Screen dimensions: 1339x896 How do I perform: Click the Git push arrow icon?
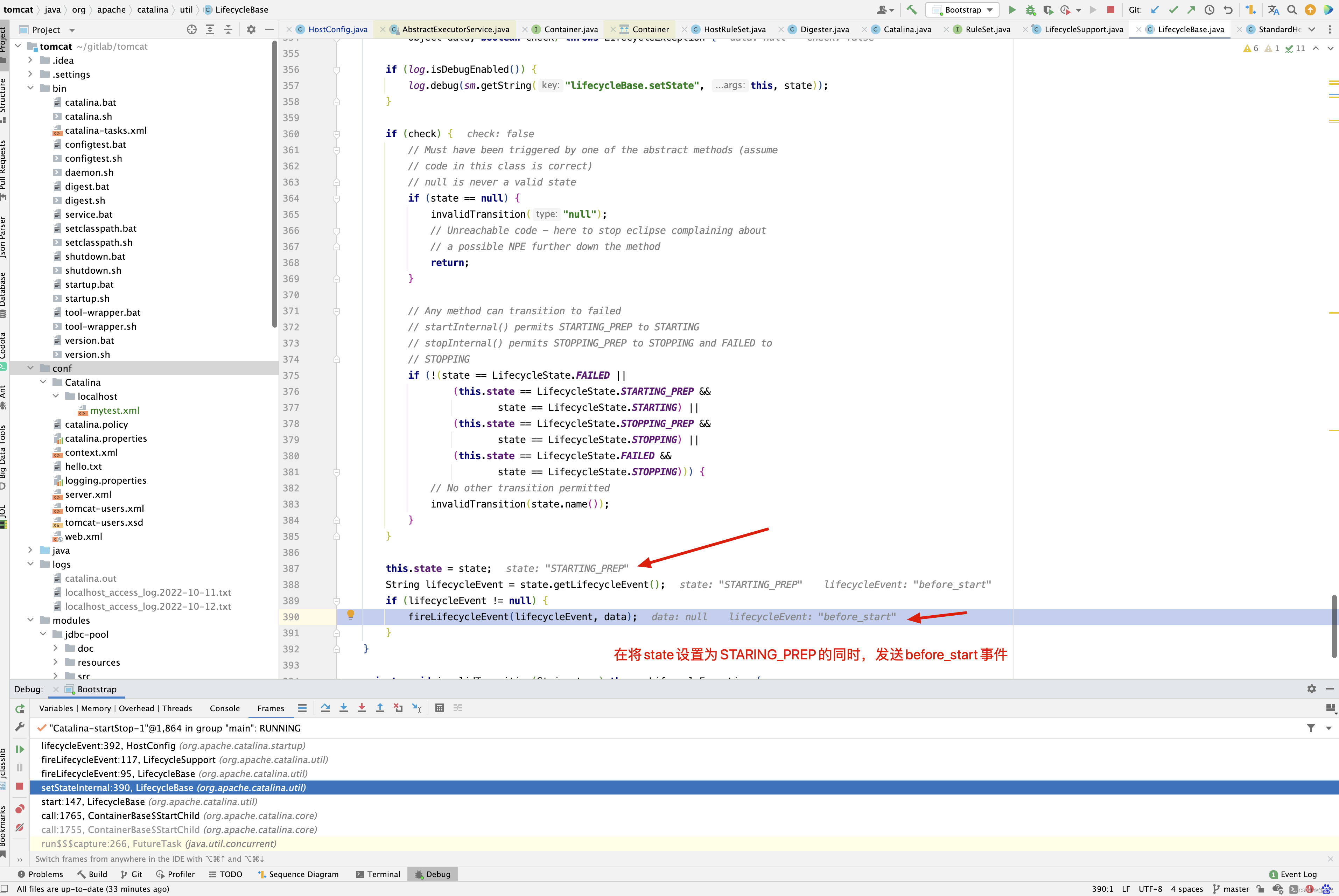click(x=1191, y=10)
